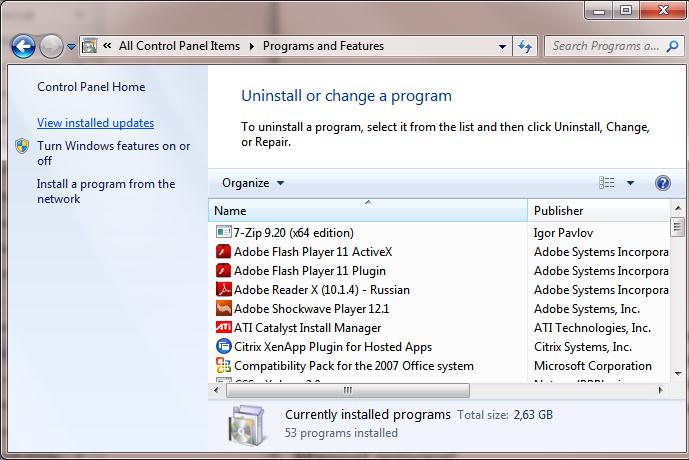Expand arrow after All Control Panel Items
The width and height of the screenshot is (689, 460).
click(x=251, y=46)
